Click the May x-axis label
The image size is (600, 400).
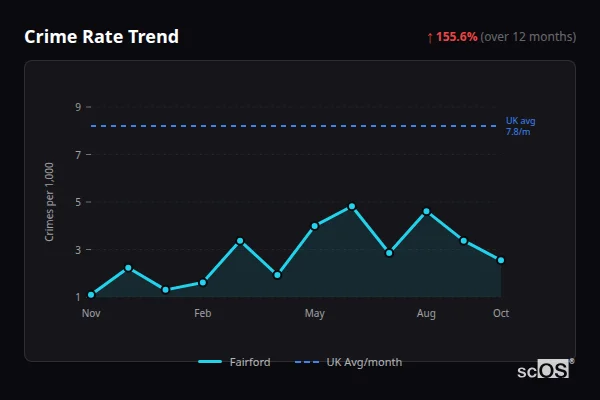click(315, 314)
